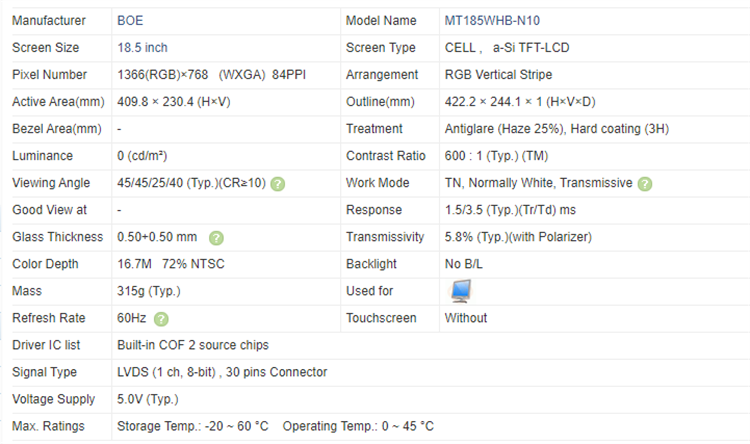Click the LVDS signal type description

[x=222, y=372]
